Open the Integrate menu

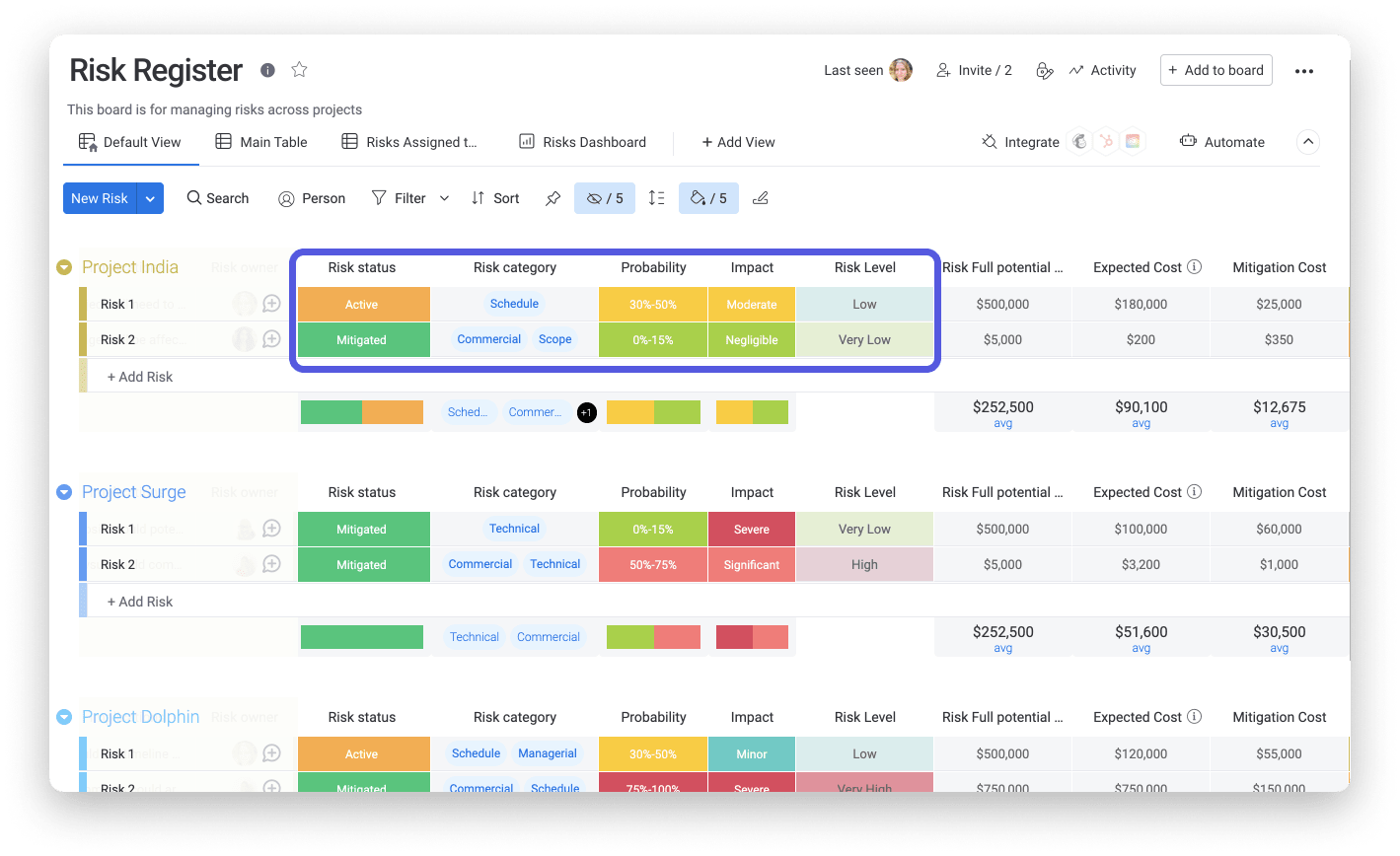pos(1021,142)
